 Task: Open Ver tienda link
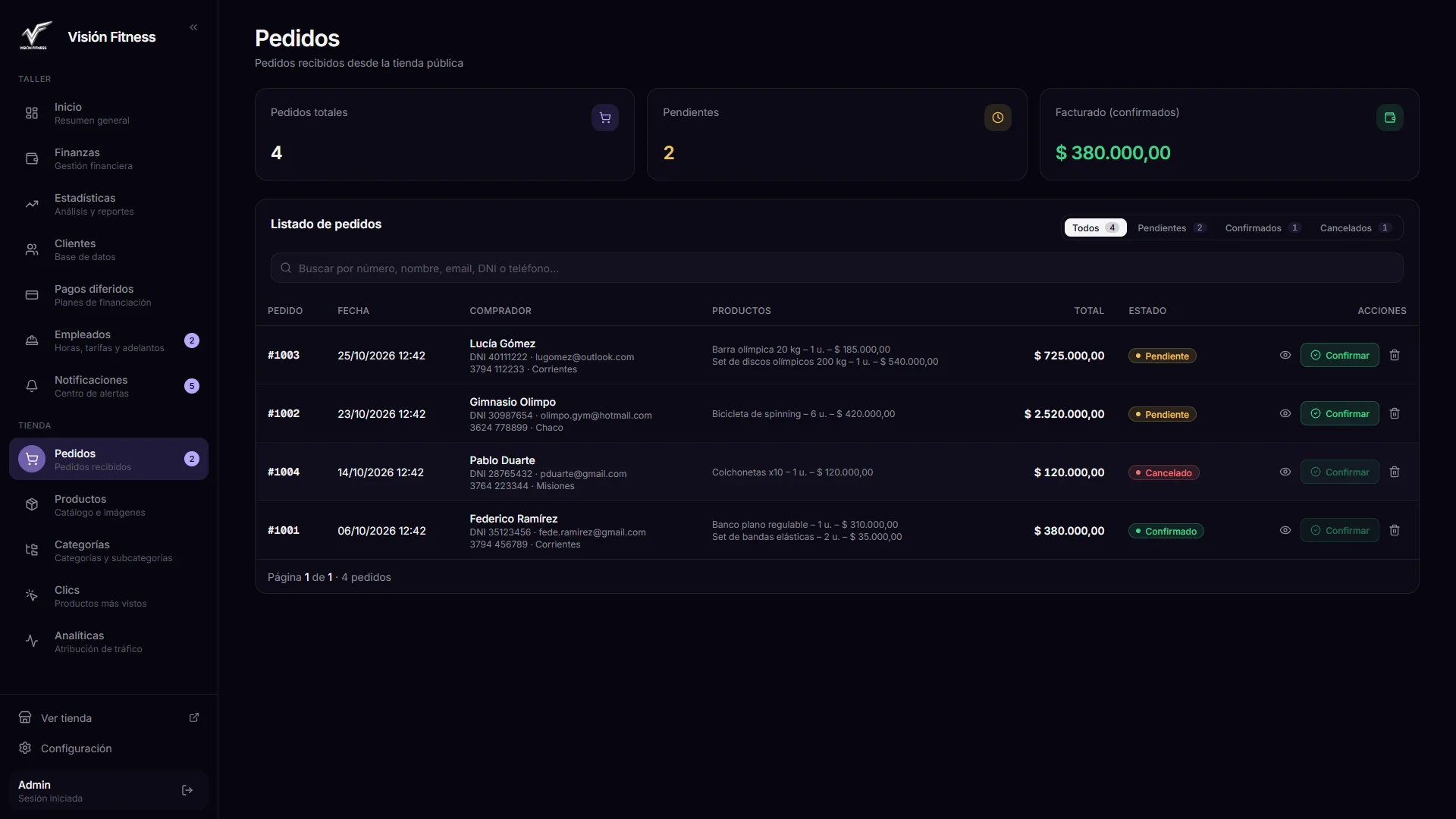[108, 717]
